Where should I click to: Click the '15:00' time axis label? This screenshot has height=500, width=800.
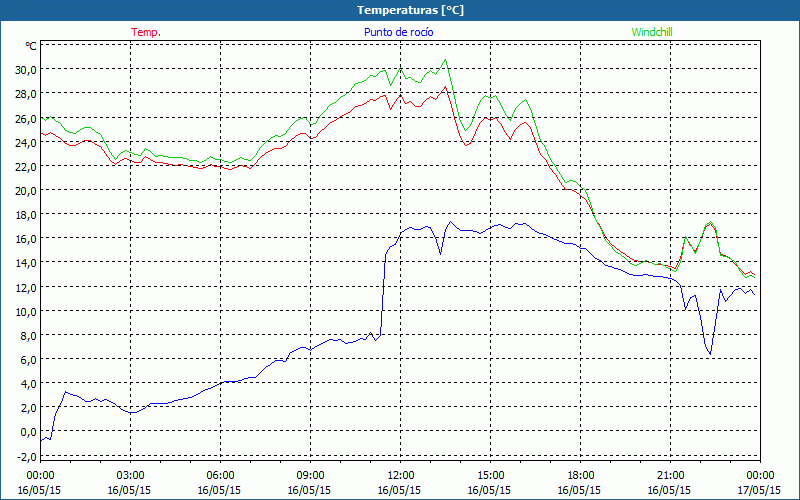[x=490, y=476]
